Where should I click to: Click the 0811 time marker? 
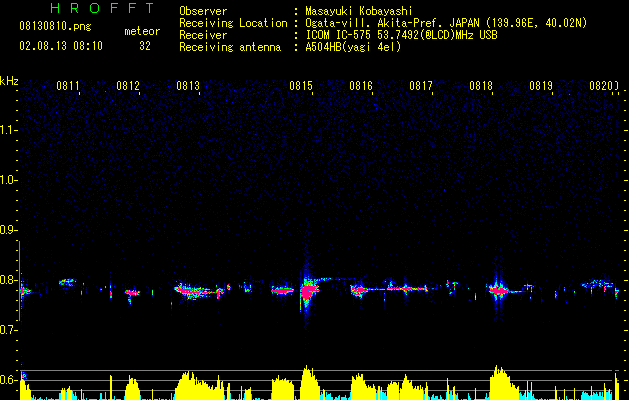67,85
